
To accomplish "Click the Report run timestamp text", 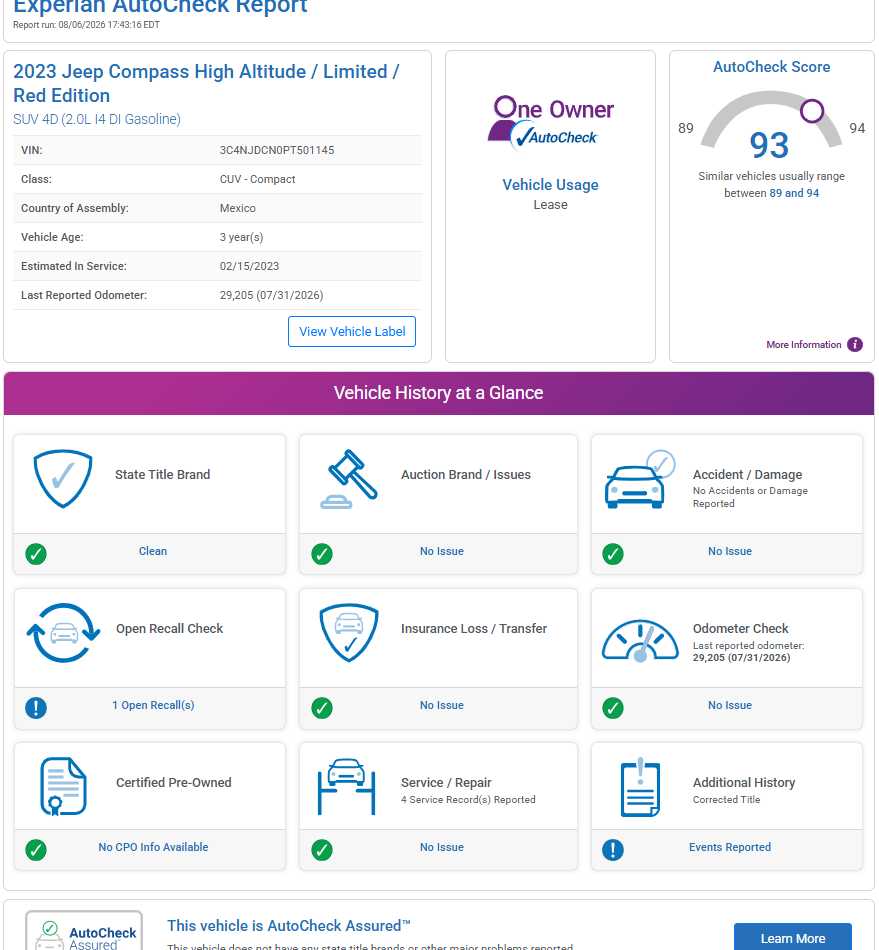I will click(86, 25).
